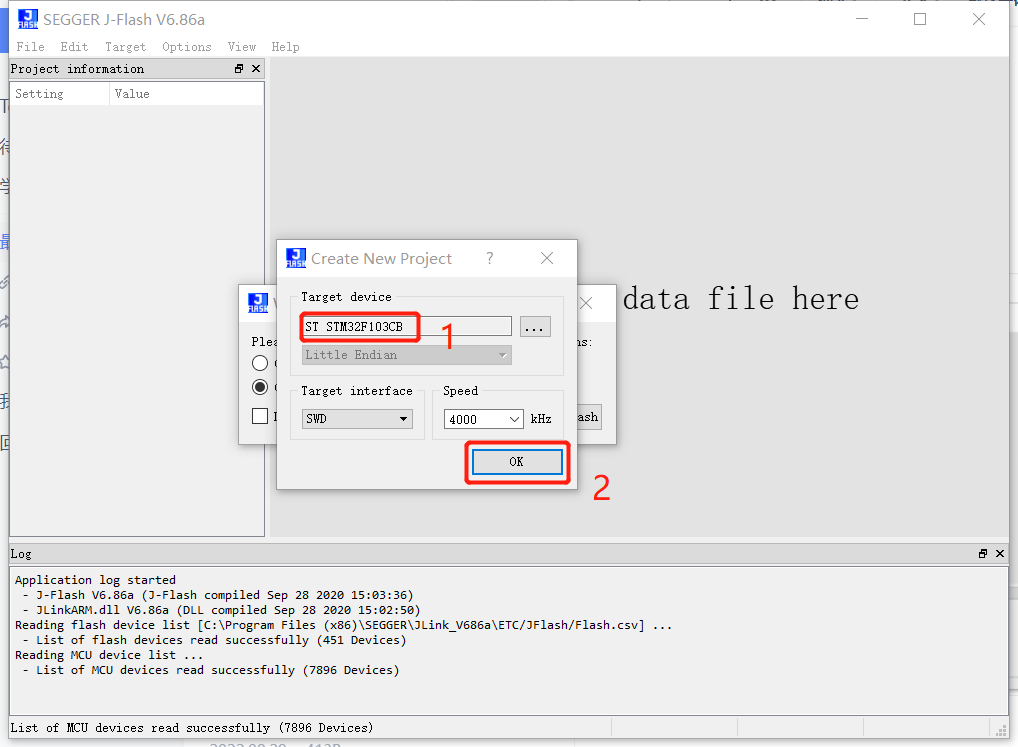The height and width of the screenshot is (747, 1018).
Task: Close the Log panel
Action: (1000, 554)
